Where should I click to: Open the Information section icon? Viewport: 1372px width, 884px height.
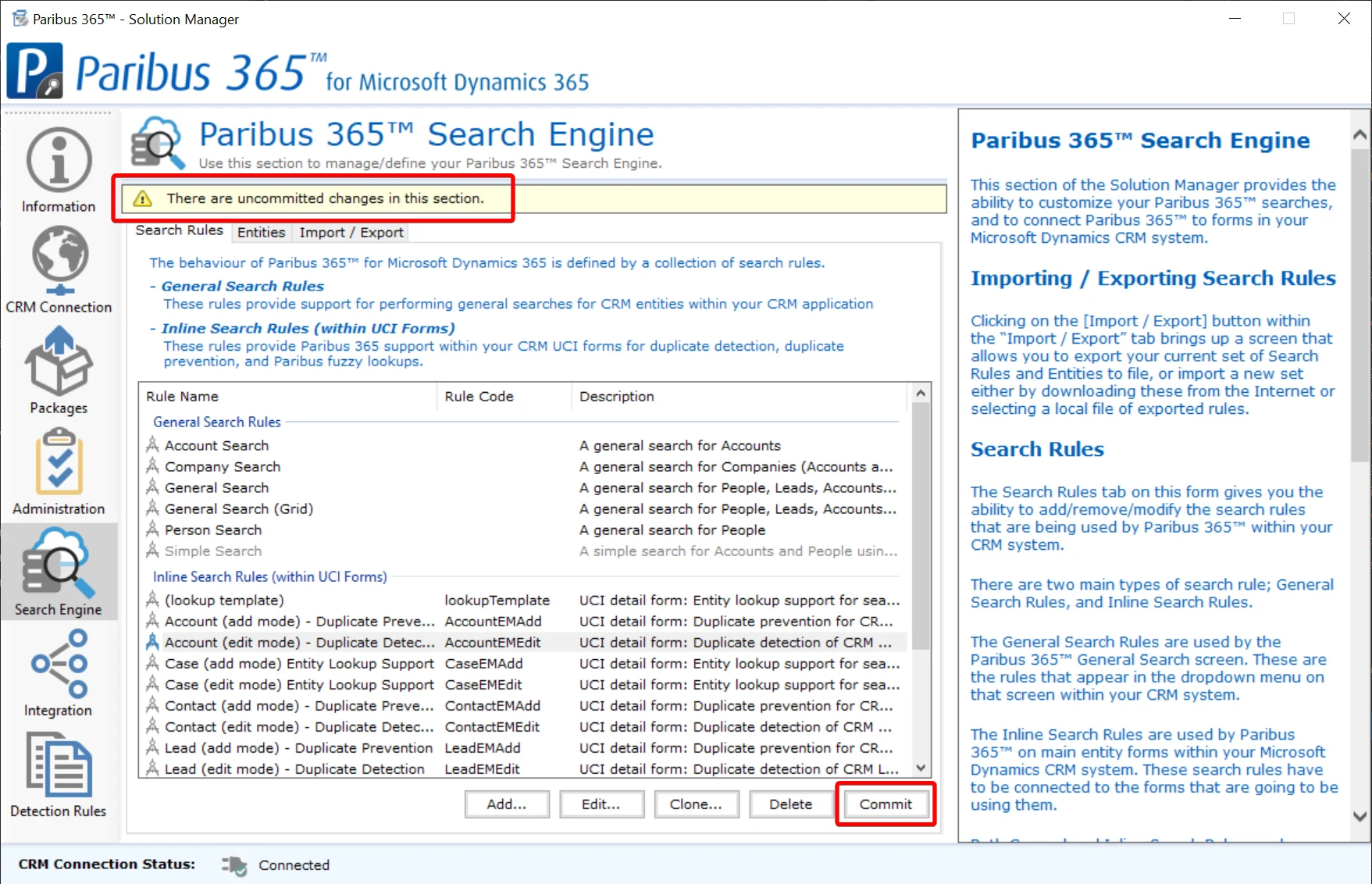[59, 160]
